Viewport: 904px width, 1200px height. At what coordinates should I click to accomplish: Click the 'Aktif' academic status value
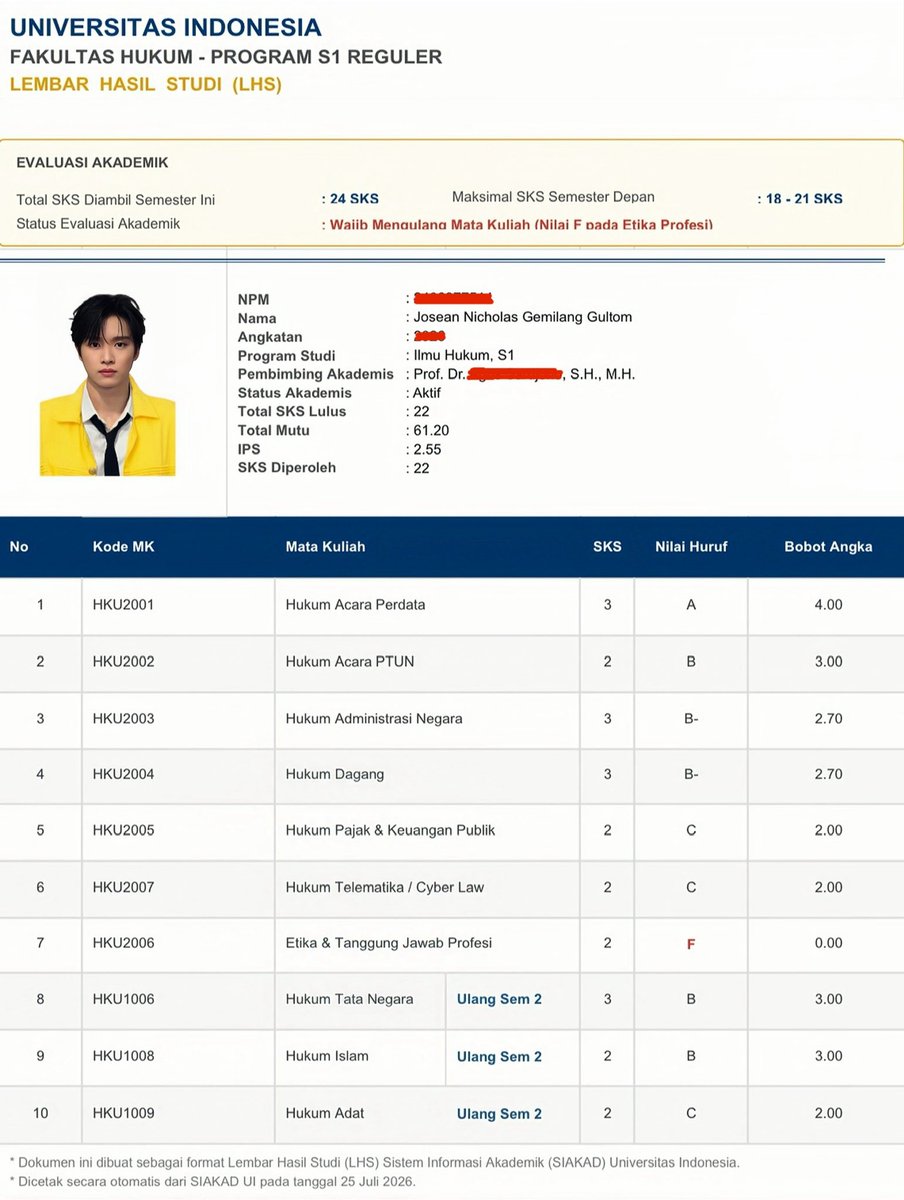click(427, 393)
